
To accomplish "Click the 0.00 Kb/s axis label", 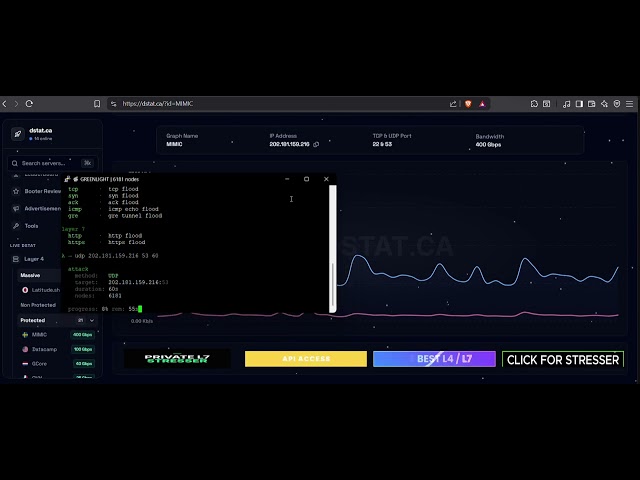I will pyautogui.click(x=142, y=321).
